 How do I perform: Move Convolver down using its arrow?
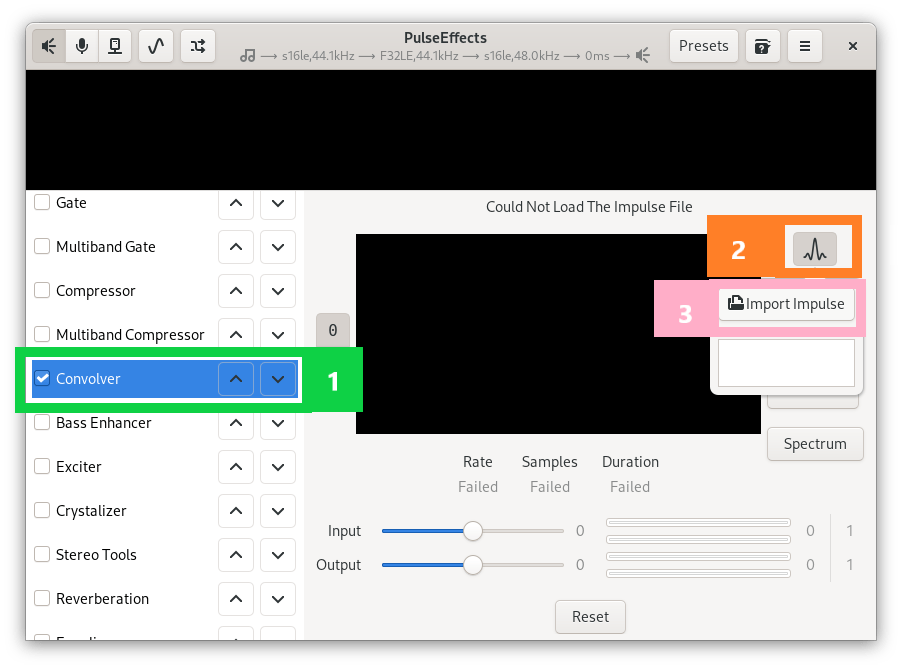278,379
